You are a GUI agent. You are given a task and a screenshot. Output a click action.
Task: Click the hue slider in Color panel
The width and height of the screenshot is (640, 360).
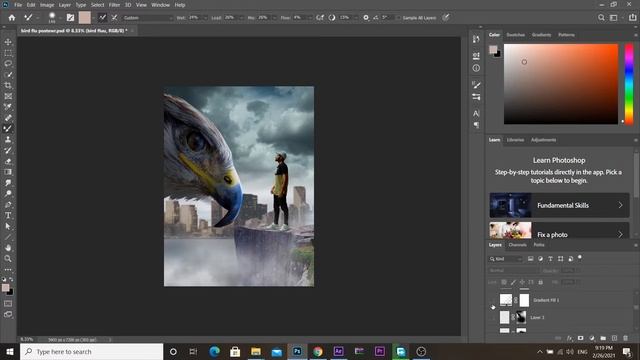pos(629,84)
